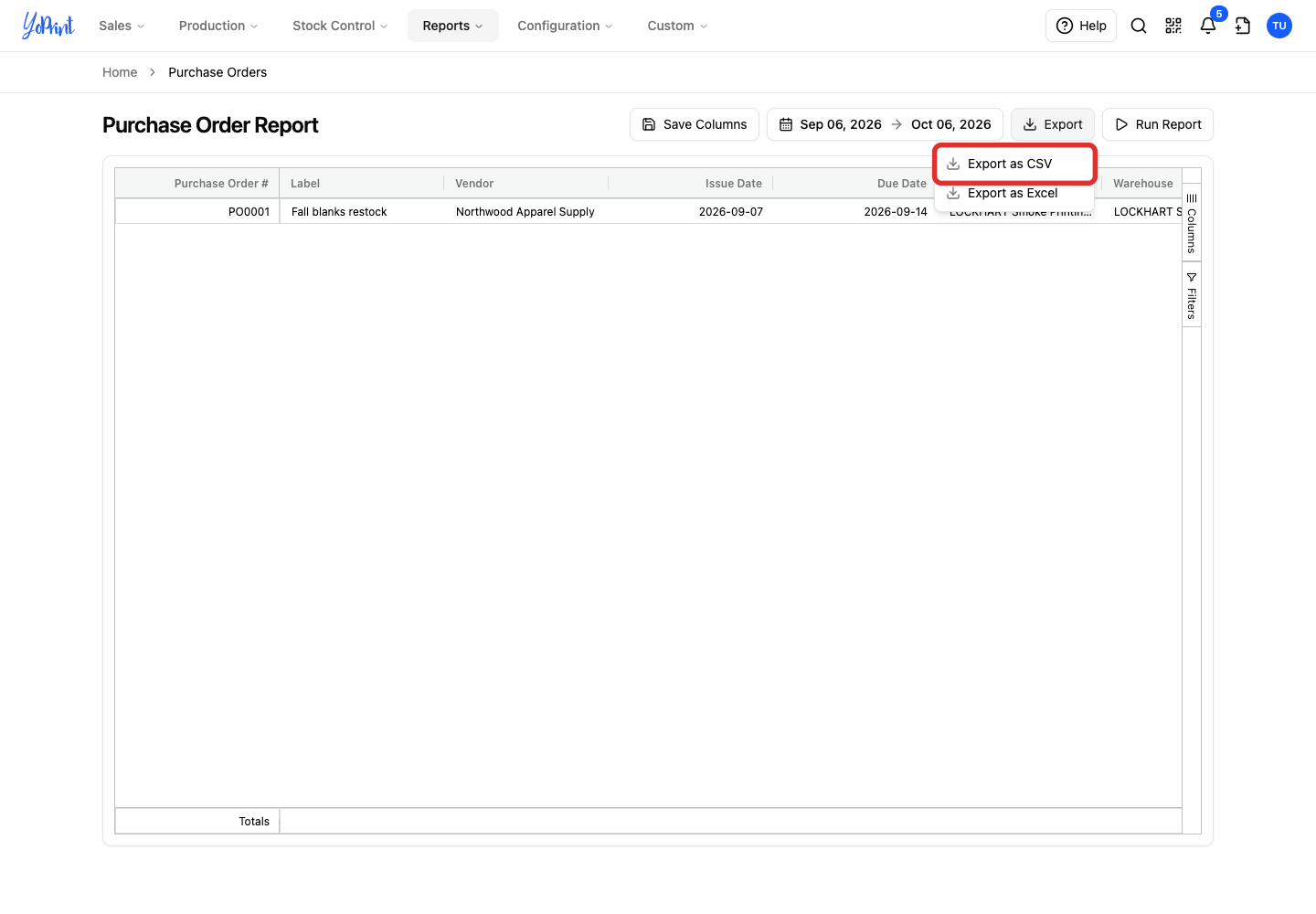
Task: Expand the Stock Control menu
Action: coord(340,26)
